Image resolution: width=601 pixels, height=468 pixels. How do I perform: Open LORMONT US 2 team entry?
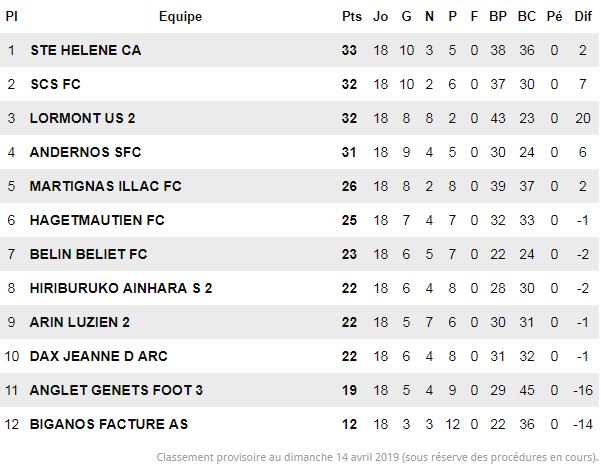pyautogui.click(x=82, y=118)
